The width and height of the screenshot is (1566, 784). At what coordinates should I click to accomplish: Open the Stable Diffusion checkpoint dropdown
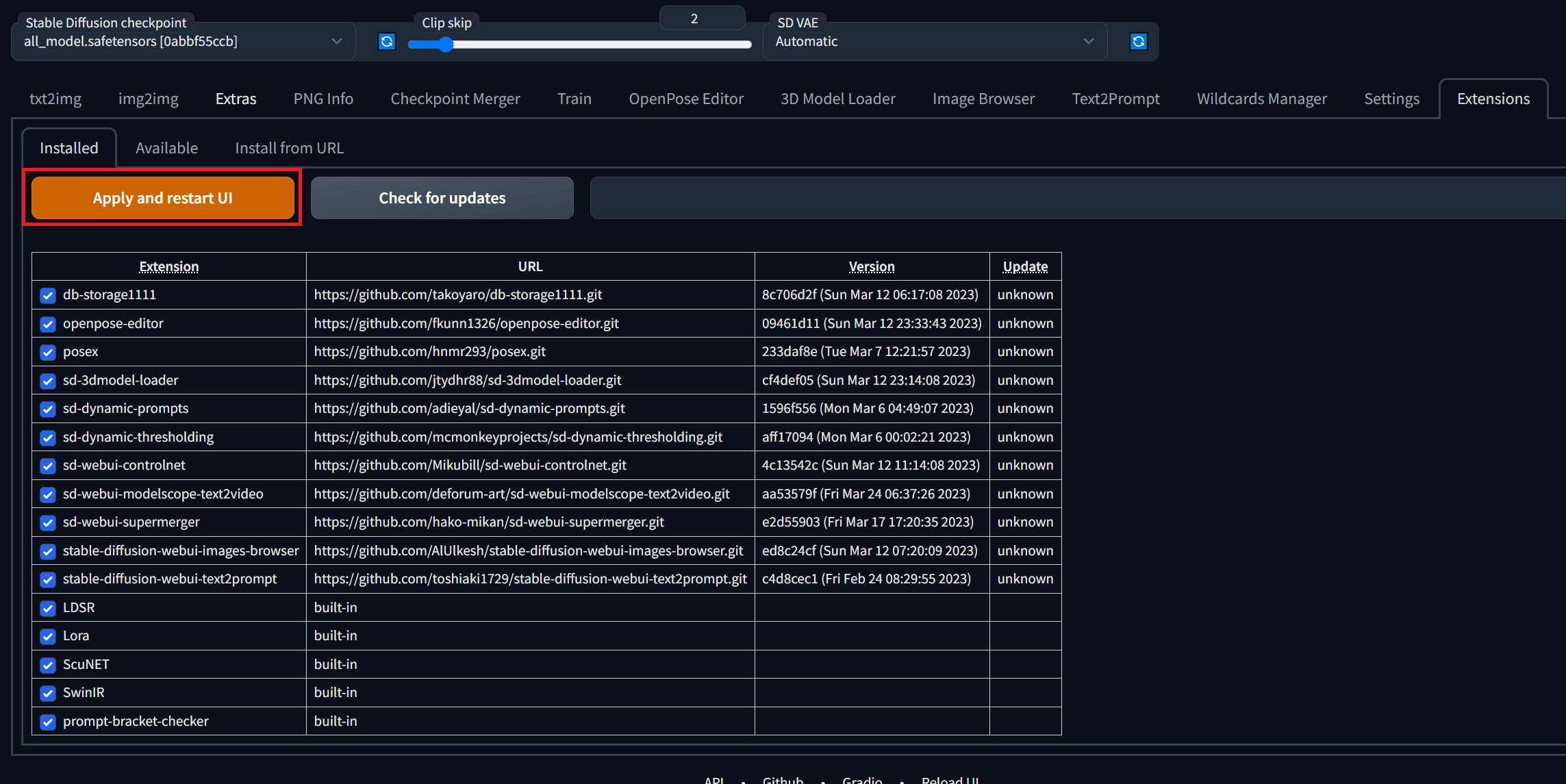coord(336,41)
